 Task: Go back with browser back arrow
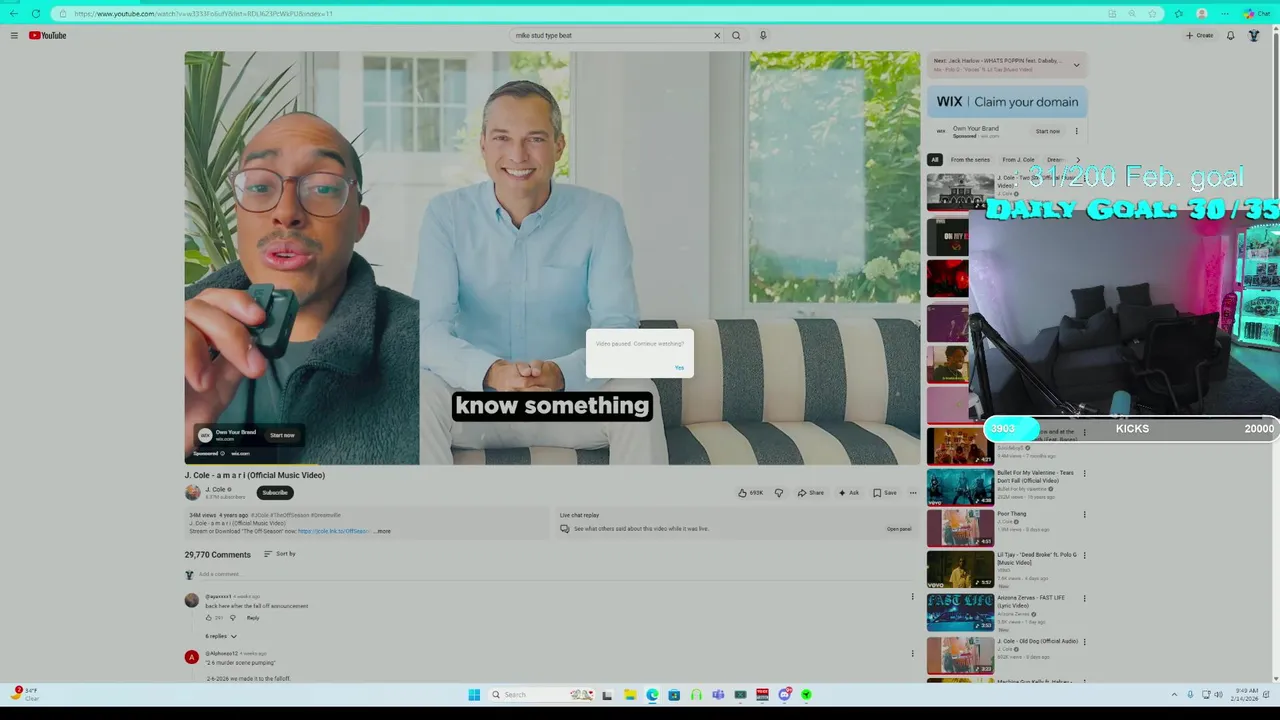(x=13, y=14)
